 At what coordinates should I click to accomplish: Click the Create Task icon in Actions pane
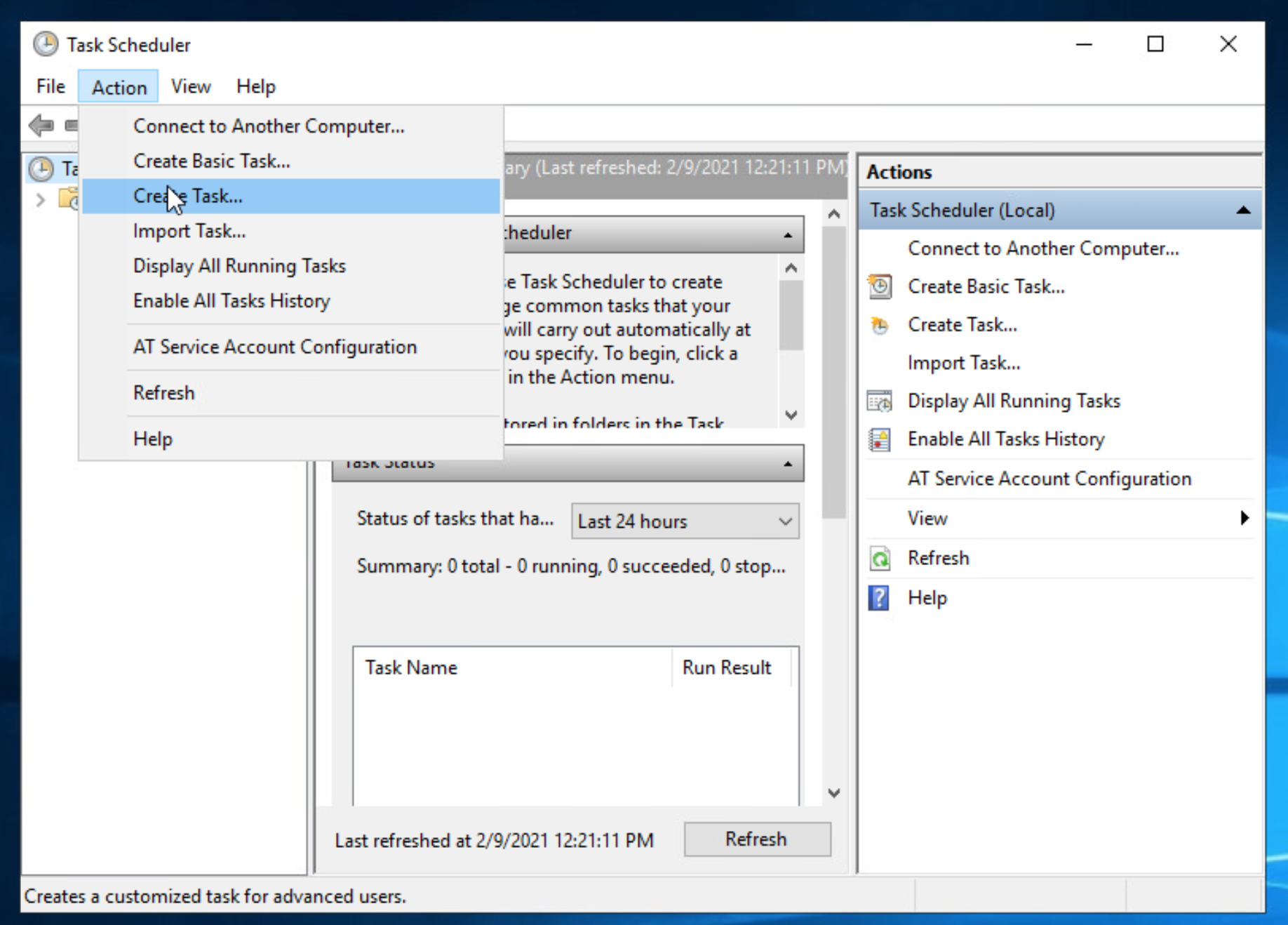coord(880,325)
